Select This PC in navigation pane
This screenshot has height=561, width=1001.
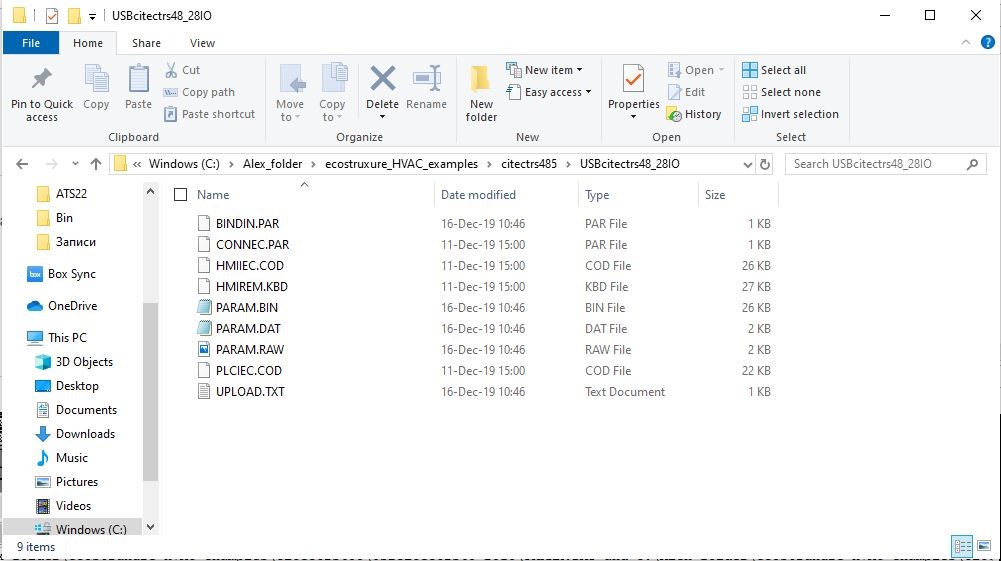[x=67, y=338]
